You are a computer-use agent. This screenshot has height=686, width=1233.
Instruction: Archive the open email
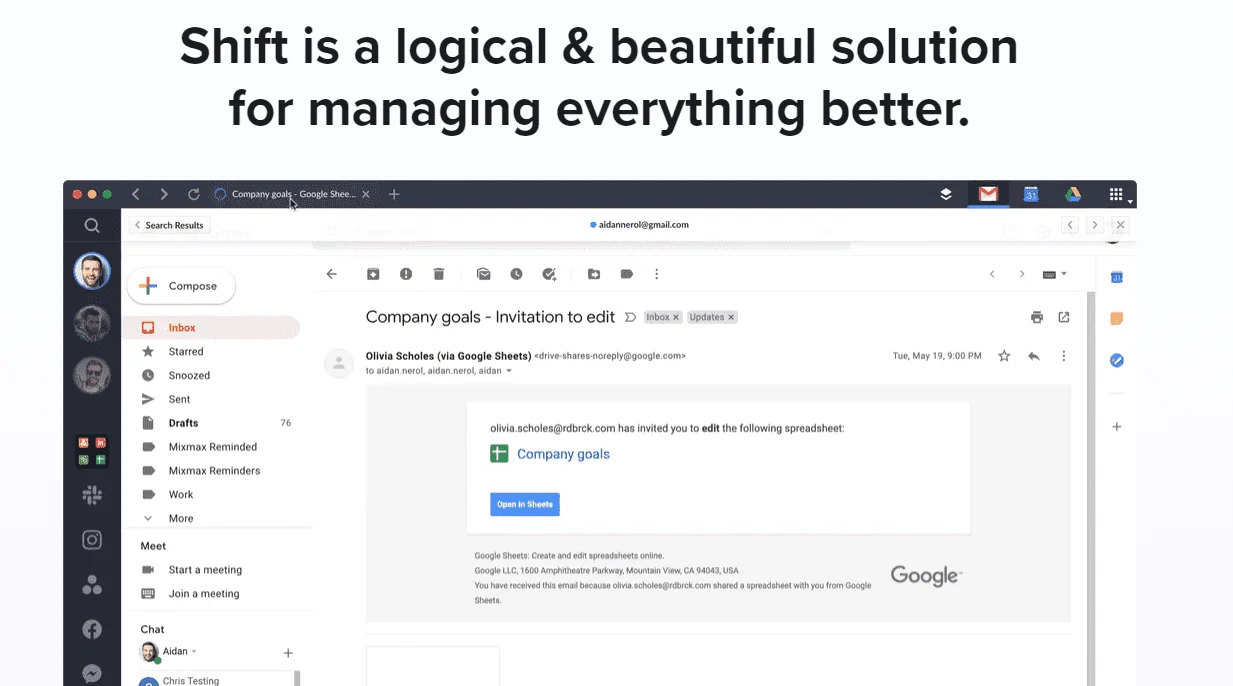(373, 274)
